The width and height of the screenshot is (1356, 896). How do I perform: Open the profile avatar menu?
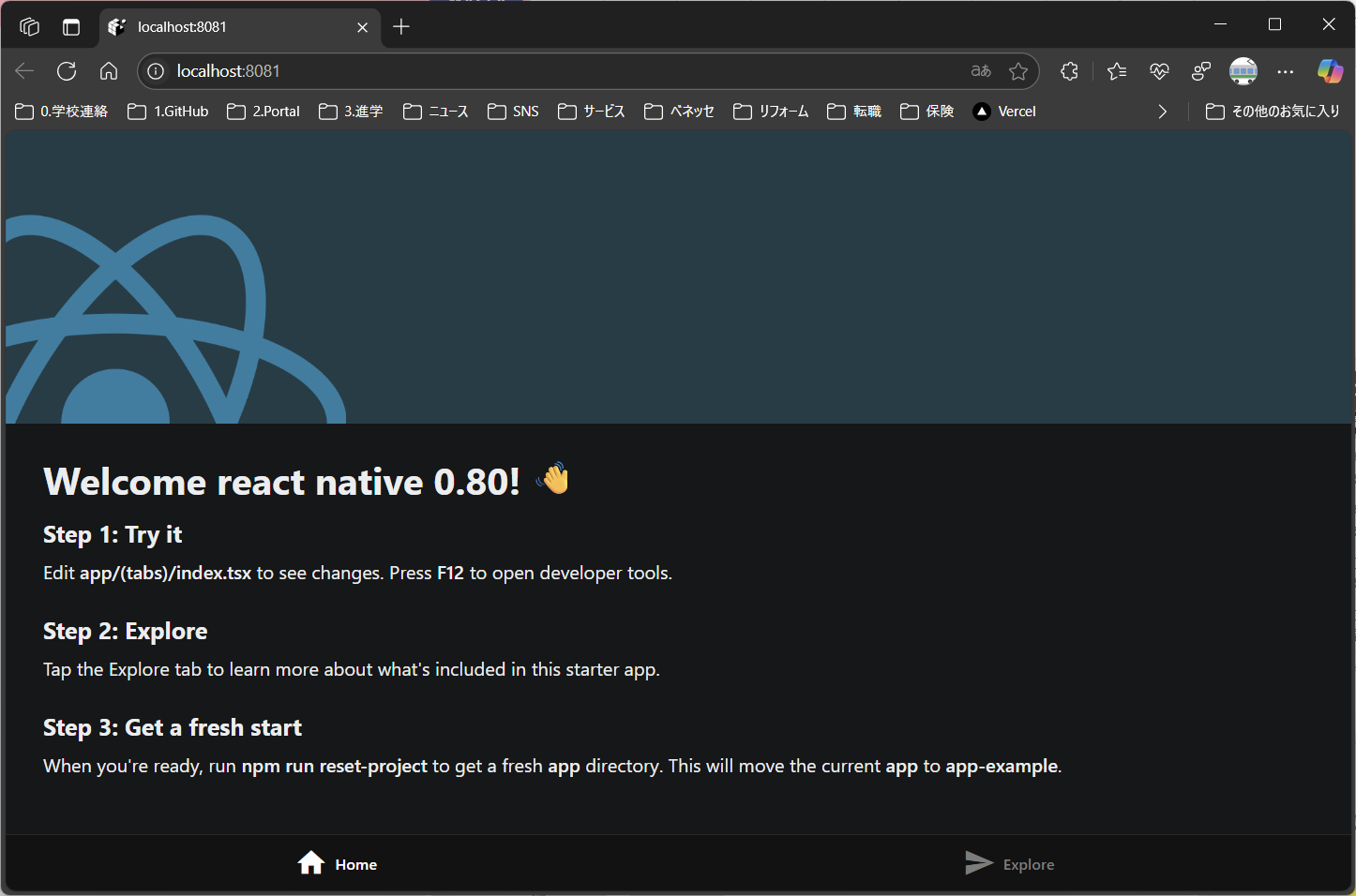(1243, 71)
